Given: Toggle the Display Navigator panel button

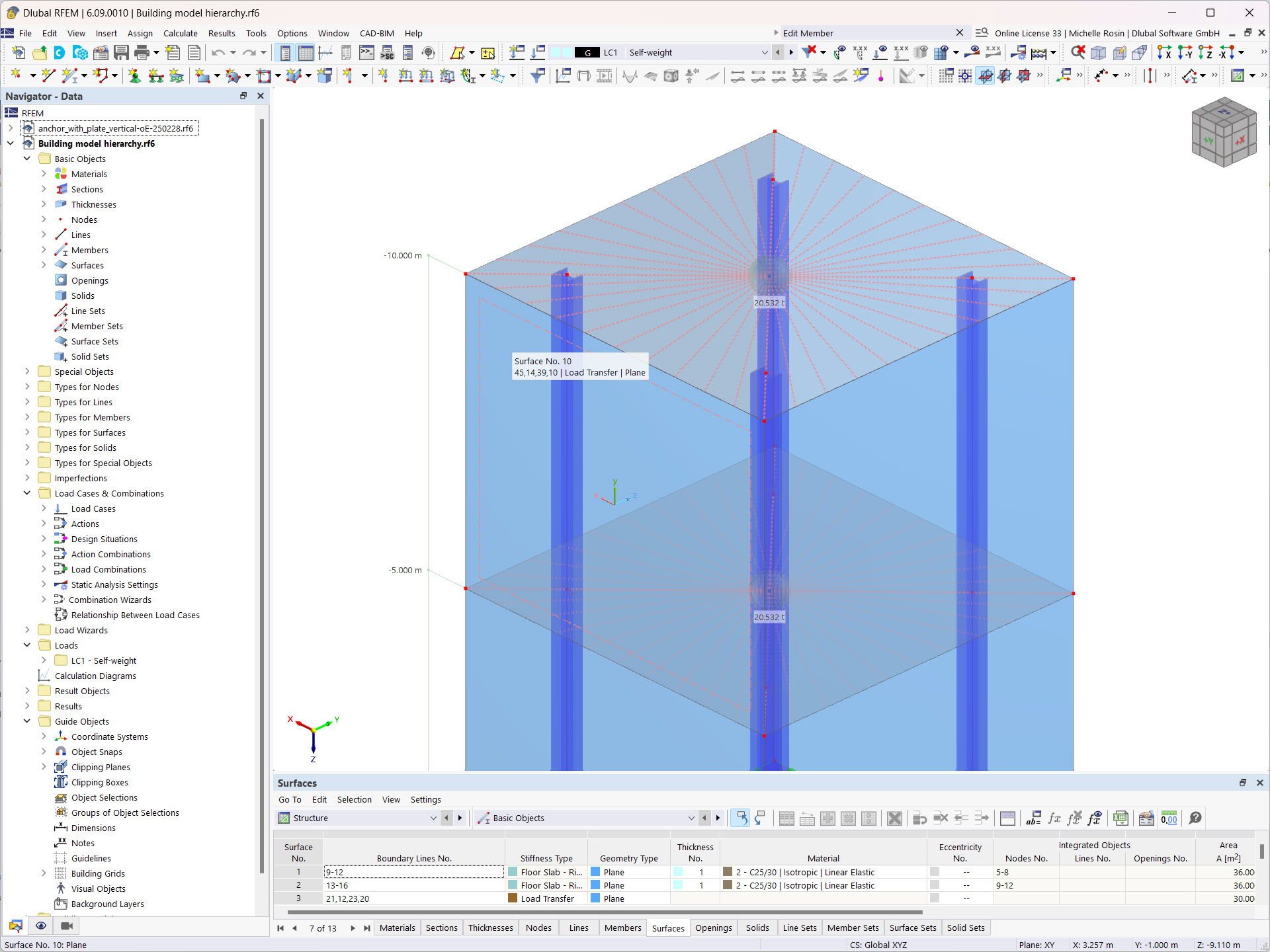Looking at the screenshot, I should click(284, 53).
